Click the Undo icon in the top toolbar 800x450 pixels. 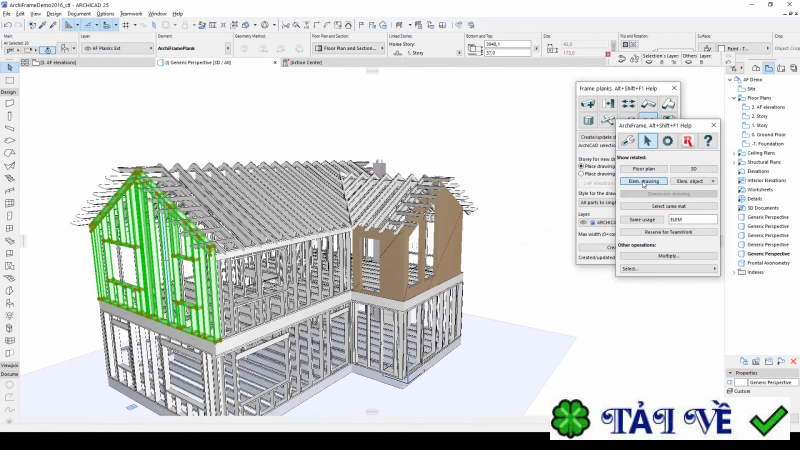tap(8, 24)
